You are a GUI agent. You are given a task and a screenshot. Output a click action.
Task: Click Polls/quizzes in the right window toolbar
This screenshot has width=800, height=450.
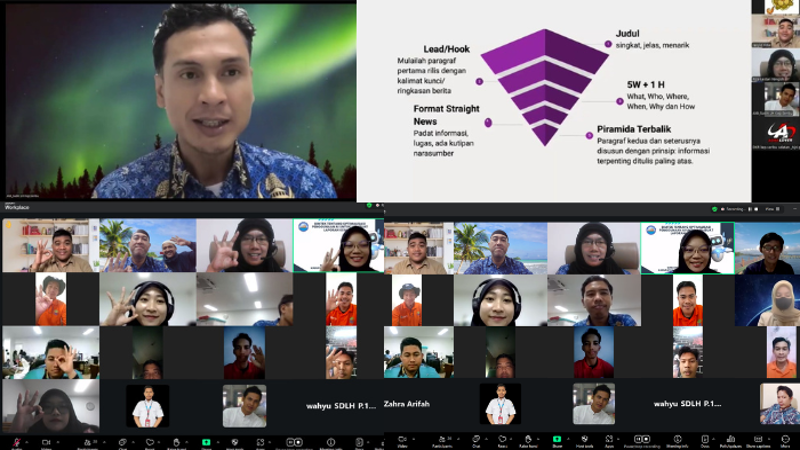(731, 440)
